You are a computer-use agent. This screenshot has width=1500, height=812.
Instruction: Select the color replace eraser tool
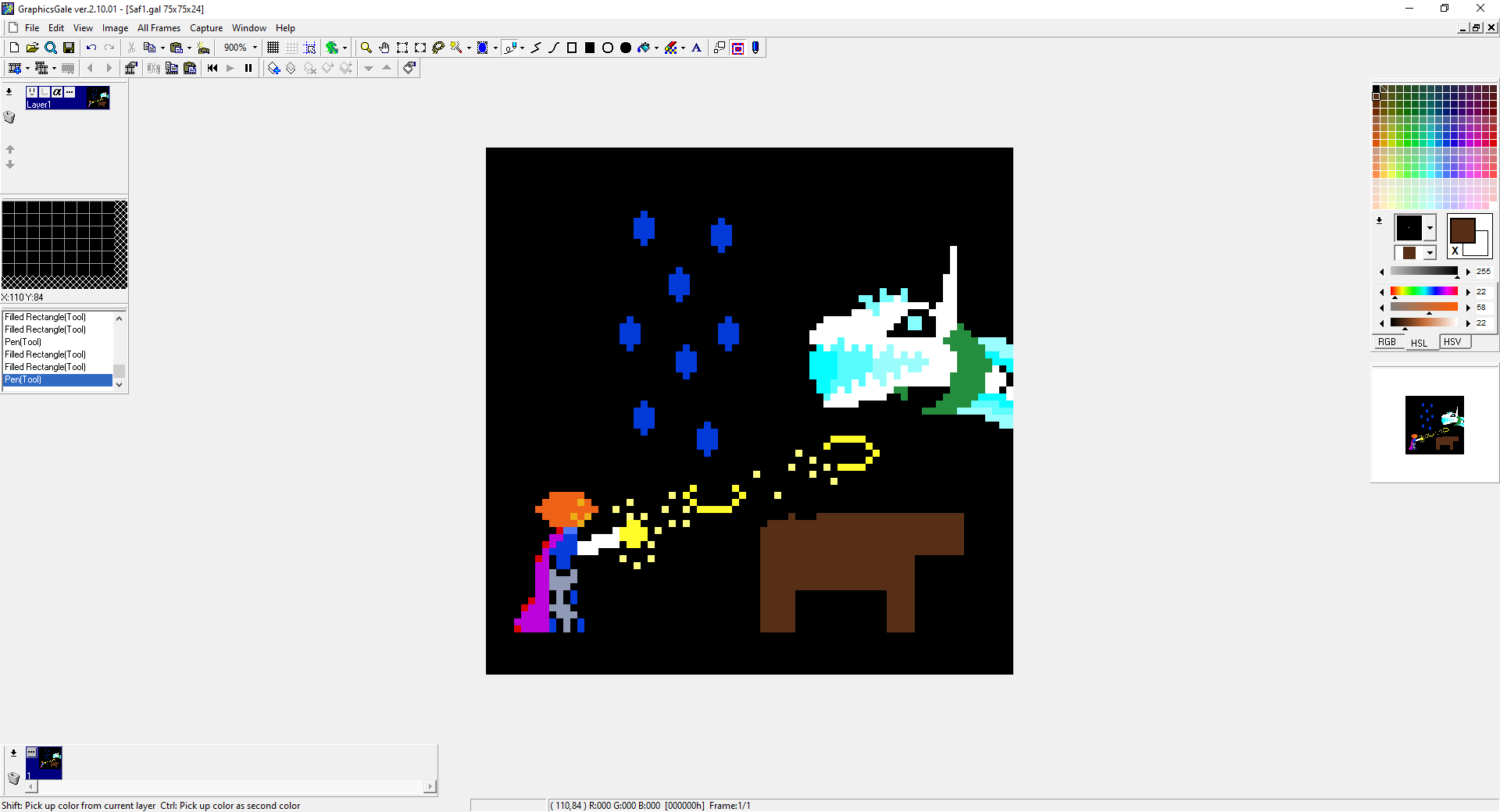click(x=671, y=48)
